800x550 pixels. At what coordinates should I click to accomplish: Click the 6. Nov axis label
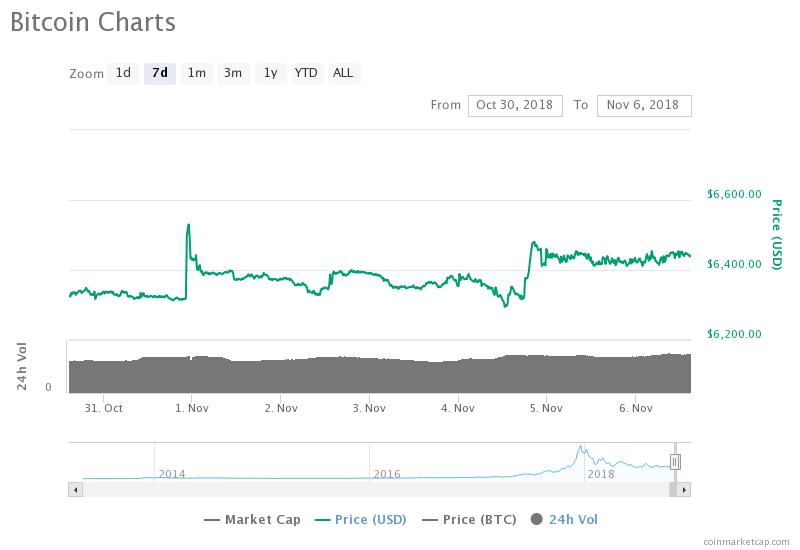click(636, 408)
